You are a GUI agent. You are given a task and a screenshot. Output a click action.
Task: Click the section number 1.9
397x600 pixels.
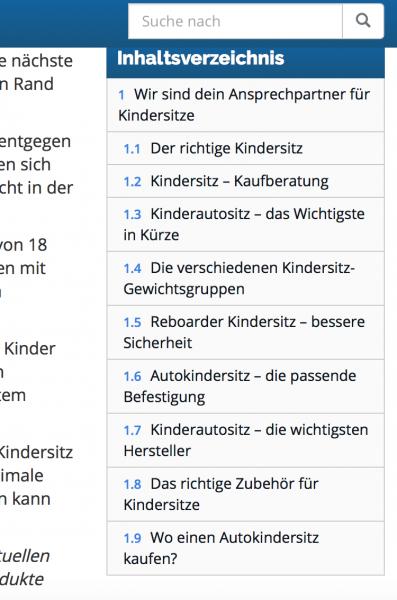[132, 538]
